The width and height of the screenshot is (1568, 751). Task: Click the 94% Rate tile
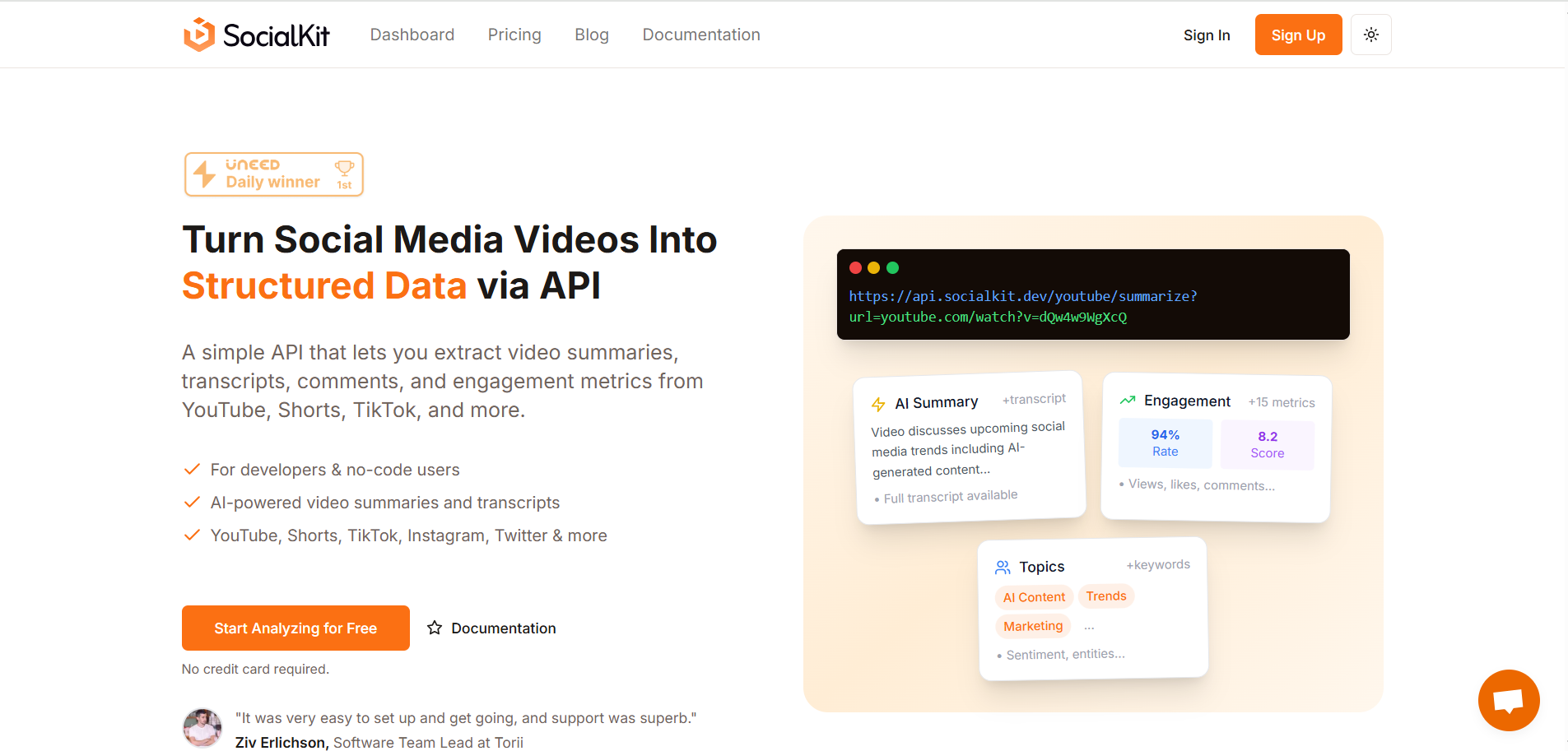tap(1165, 443)
